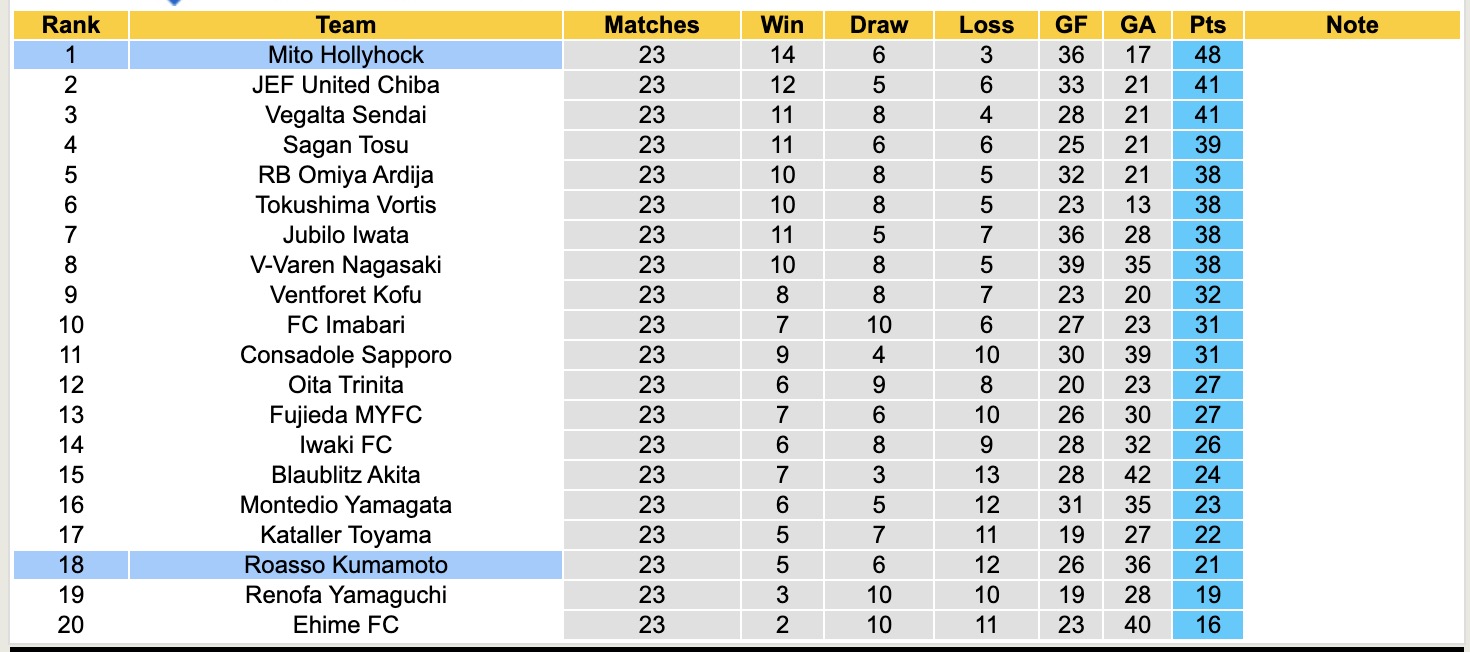Click on Consadole Sapporo
1470x652 pixels.
[346, 355]
